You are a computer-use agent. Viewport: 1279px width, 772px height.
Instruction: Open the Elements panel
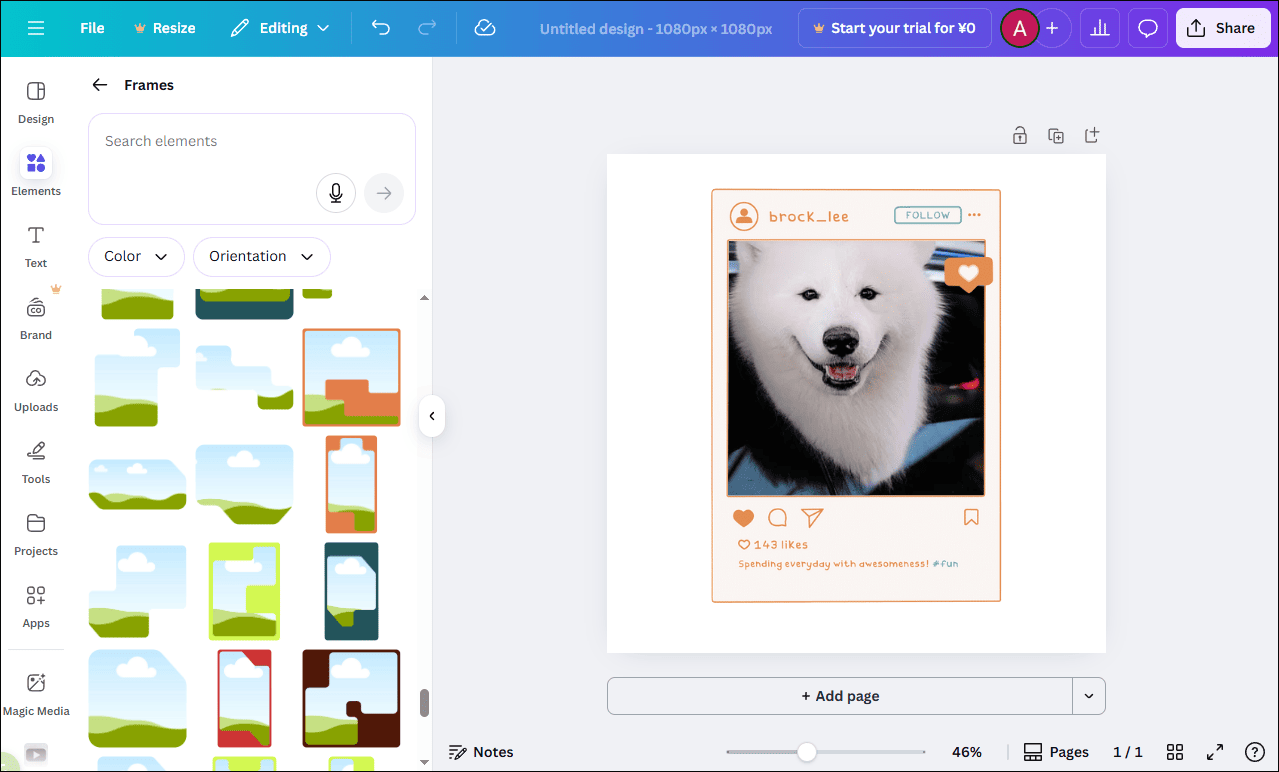coord(35,172)
